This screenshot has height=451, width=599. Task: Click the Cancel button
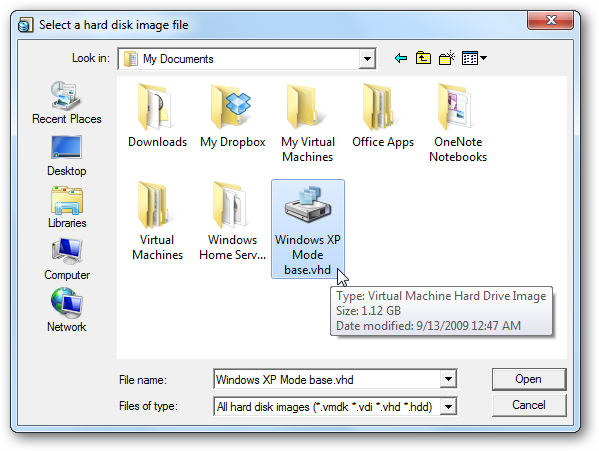click(x=529, y=405)
